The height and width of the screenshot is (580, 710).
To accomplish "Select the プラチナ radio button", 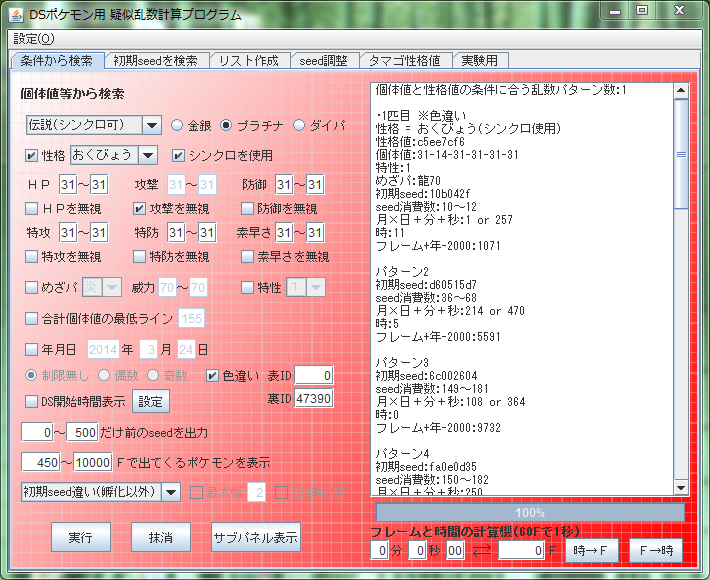I will click(x=226, y=125).
